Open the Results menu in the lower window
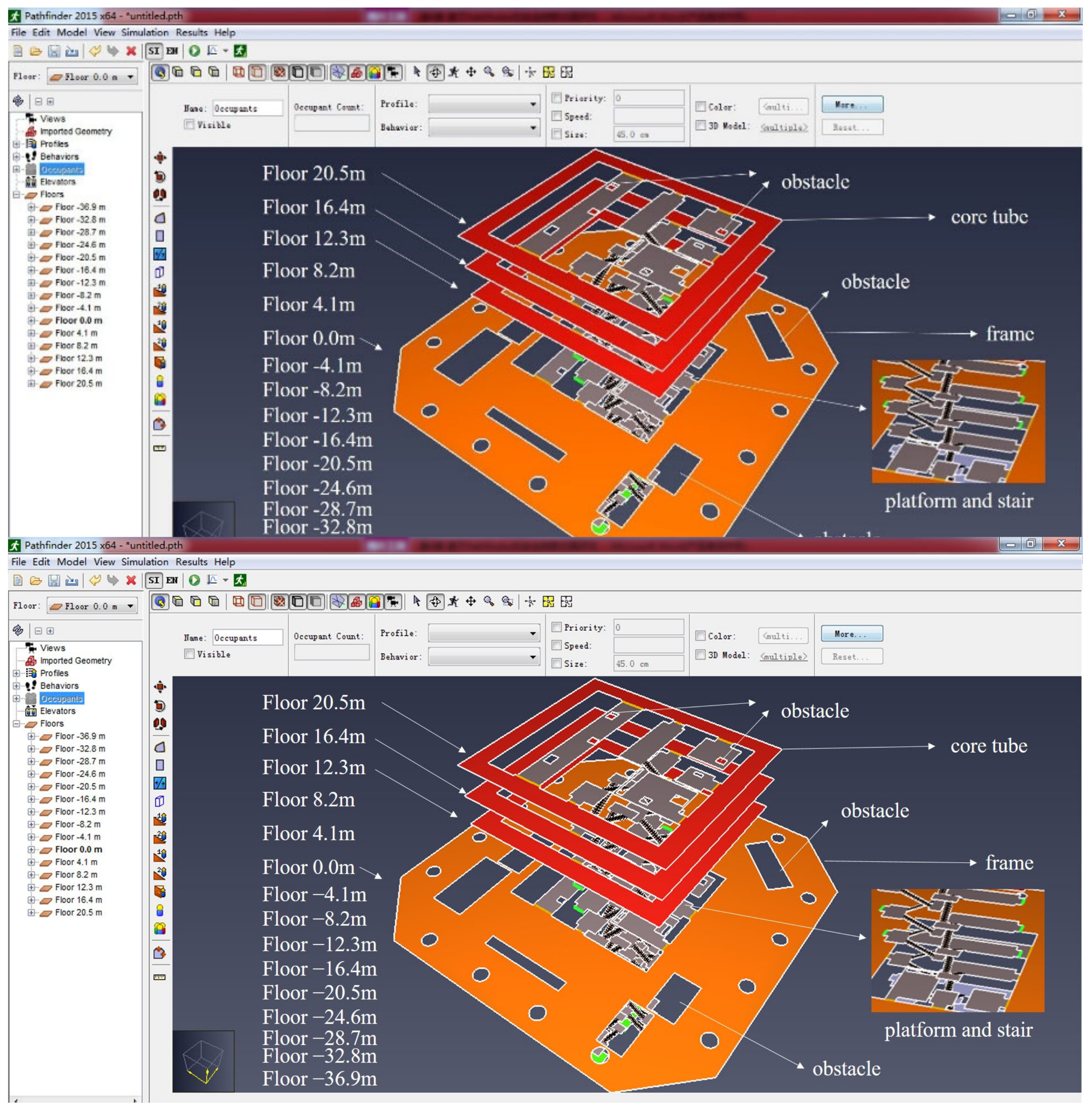The image size is (1092, 1112). pos(191,561)
